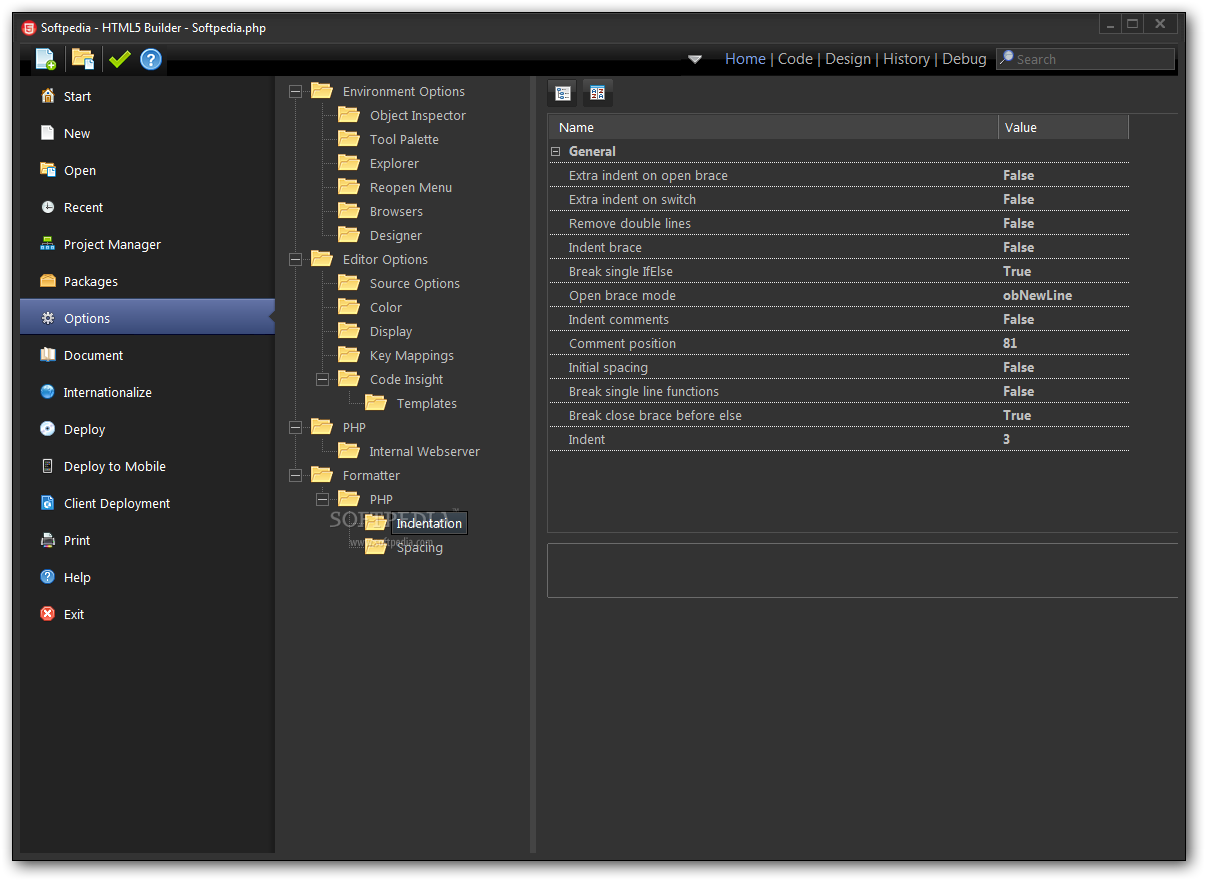Select the Break close brace before else row
1206x881 pixels.
click(839, 415)
